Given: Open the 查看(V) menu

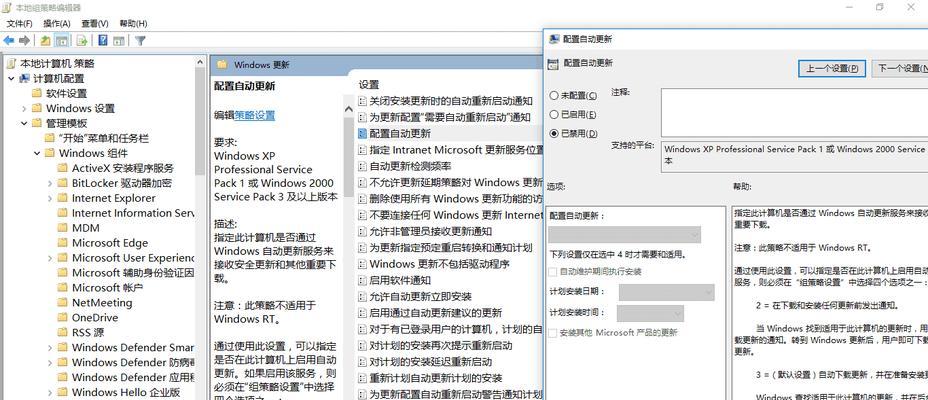Looking at the screenshot, I should point(95,24).
